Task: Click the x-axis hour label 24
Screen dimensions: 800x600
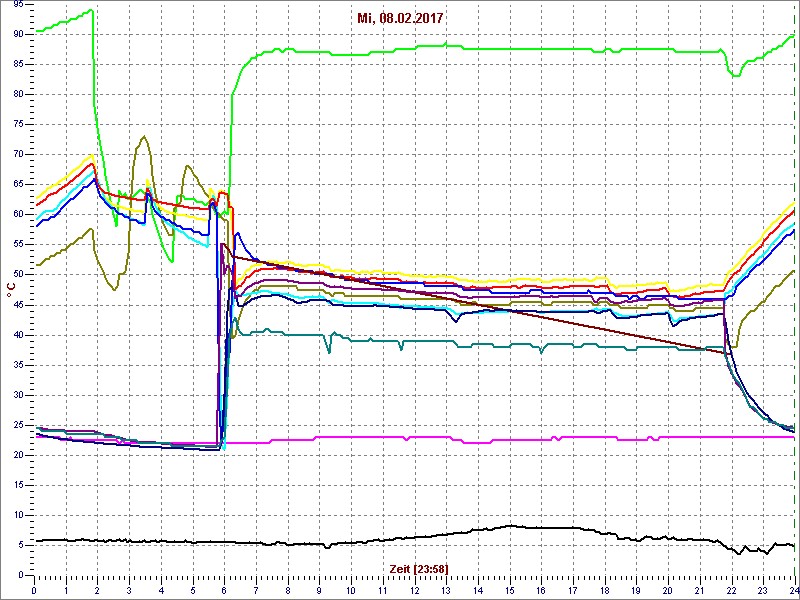Action: (794, 590)
